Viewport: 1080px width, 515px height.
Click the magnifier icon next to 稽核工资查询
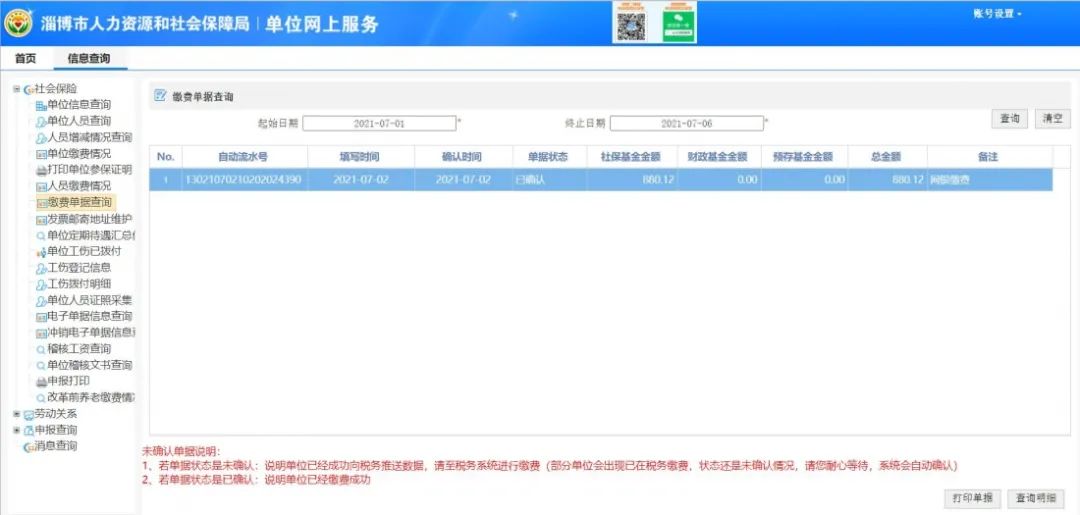pyautogui.click(x=41, y=349)
